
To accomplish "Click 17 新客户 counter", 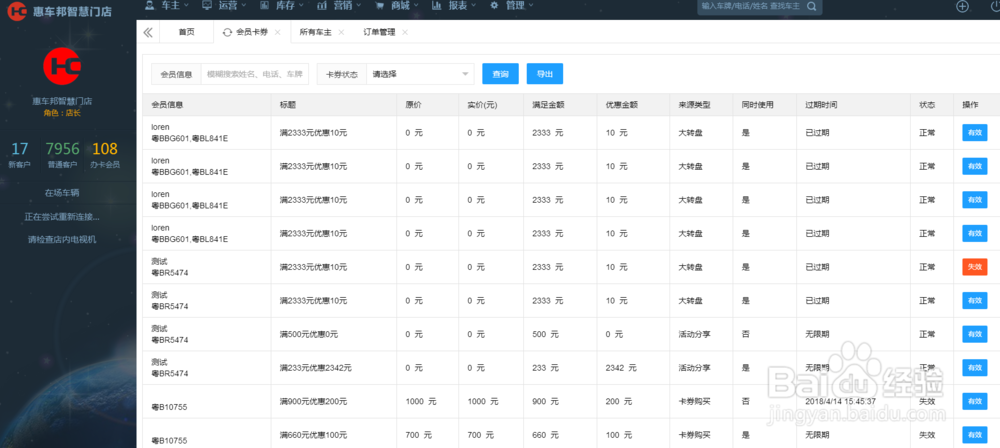I will coord(20,155).
